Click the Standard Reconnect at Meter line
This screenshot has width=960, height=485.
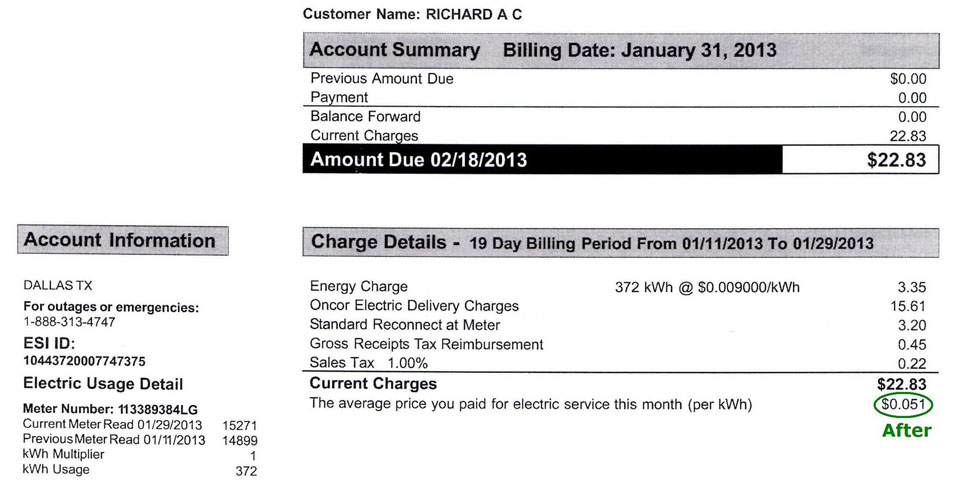[x=618, y=325]
